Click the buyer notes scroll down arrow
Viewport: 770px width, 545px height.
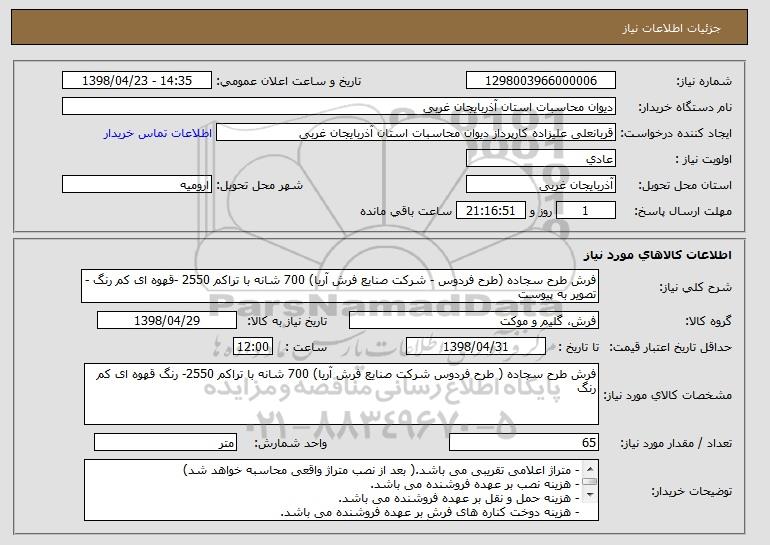pyautogui.click(x=590, y=494)
